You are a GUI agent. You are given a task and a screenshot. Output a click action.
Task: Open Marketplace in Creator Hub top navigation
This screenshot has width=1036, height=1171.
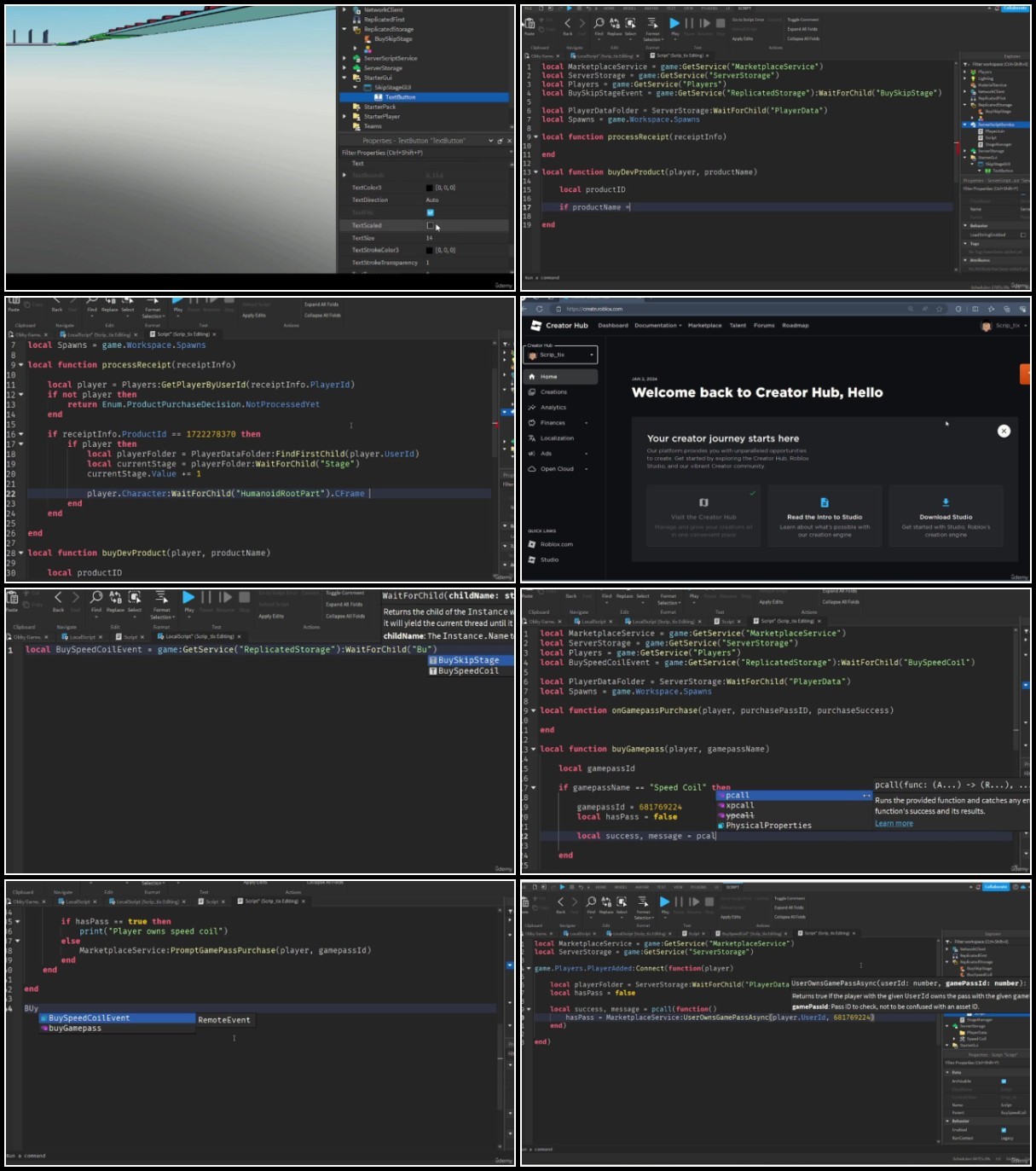[x=704, y=325]
